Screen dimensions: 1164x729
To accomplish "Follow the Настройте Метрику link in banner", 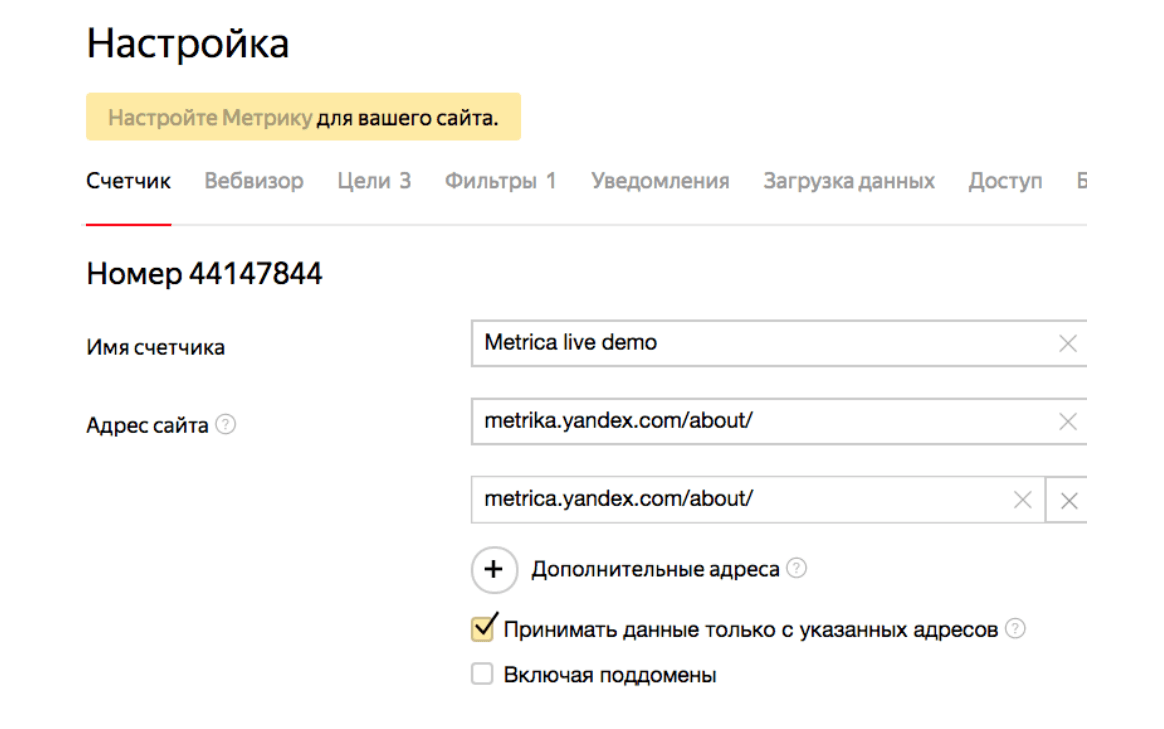I will [x=210, y=118].
